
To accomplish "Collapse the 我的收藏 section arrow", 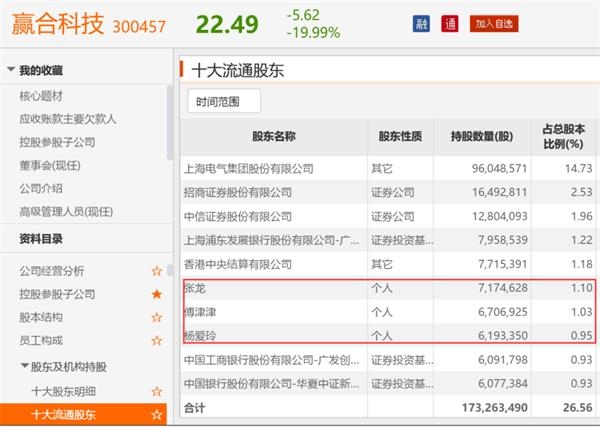I will pos(11,69).
